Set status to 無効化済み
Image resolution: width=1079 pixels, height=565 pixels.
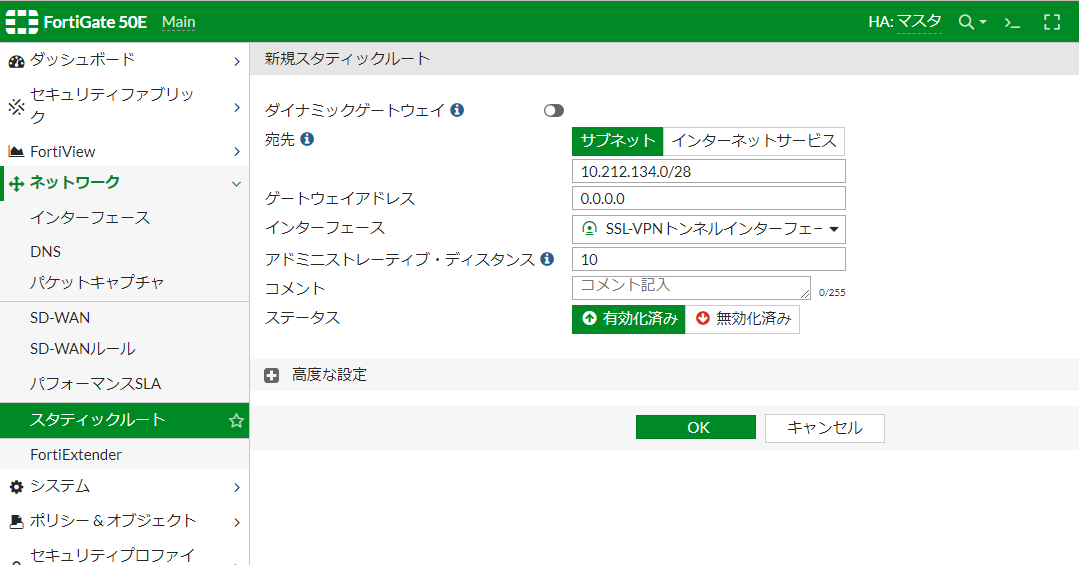[x=743, y=319]
